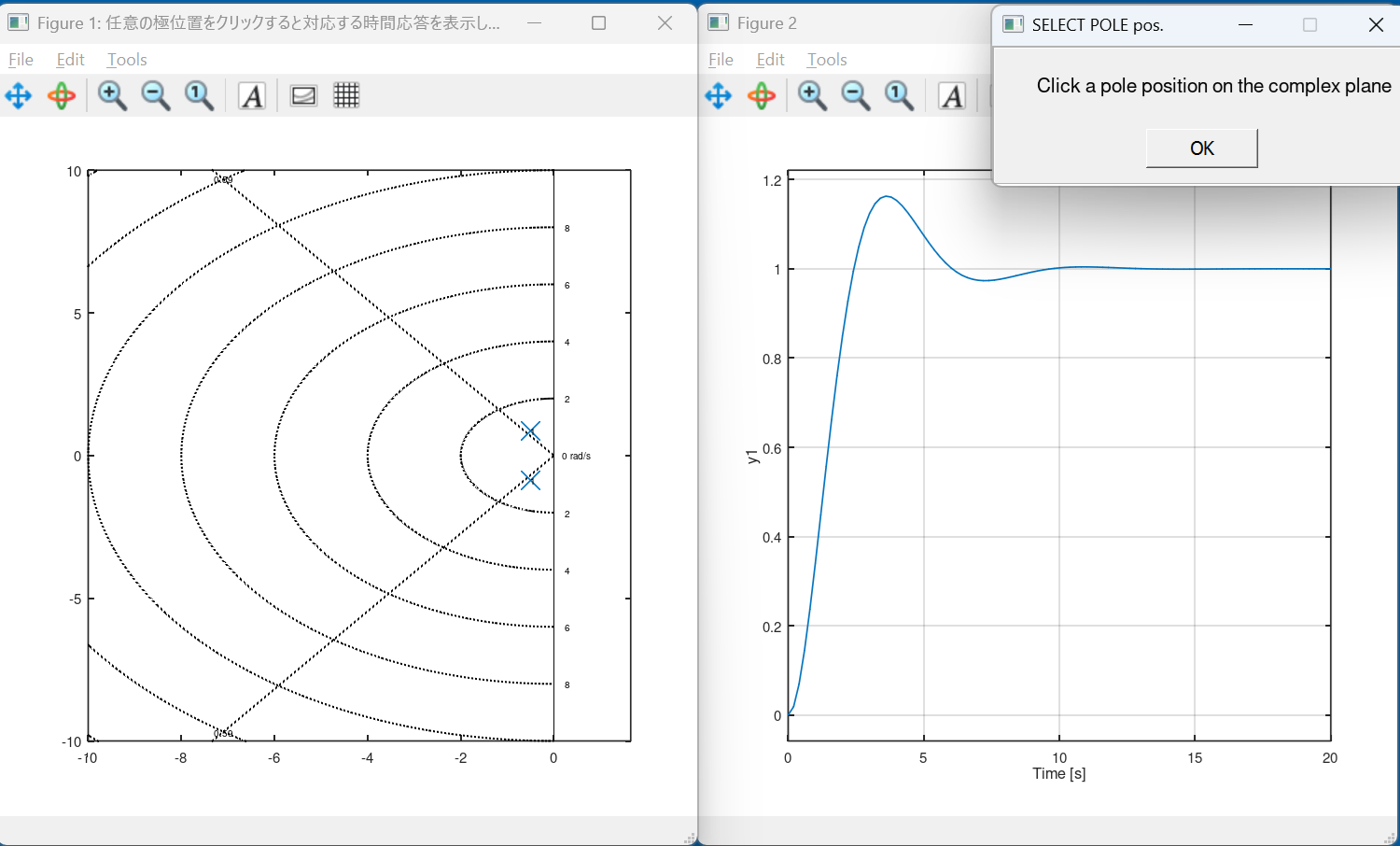Image resolution: width=1400 pixels, height=846 pixels.
Task: Choose the Insert Text tool in Figure 1
Action: (x=252, y=95)
